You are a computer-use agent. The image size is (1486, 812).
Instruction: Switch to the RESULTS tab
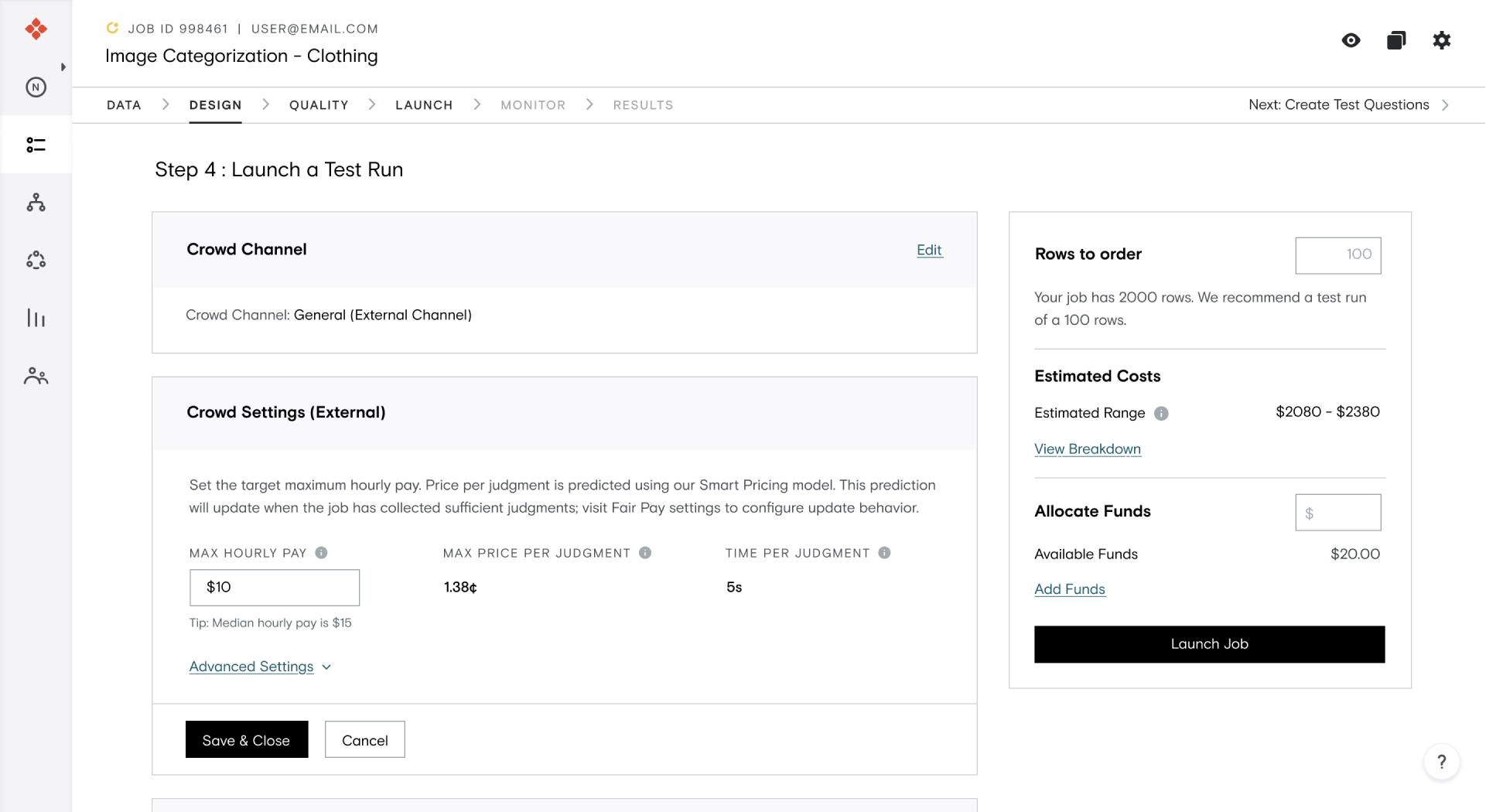point(644,105)
